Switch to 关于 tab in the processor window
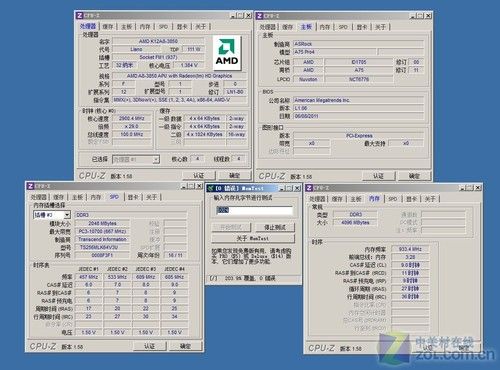 (x=200, y=27)
